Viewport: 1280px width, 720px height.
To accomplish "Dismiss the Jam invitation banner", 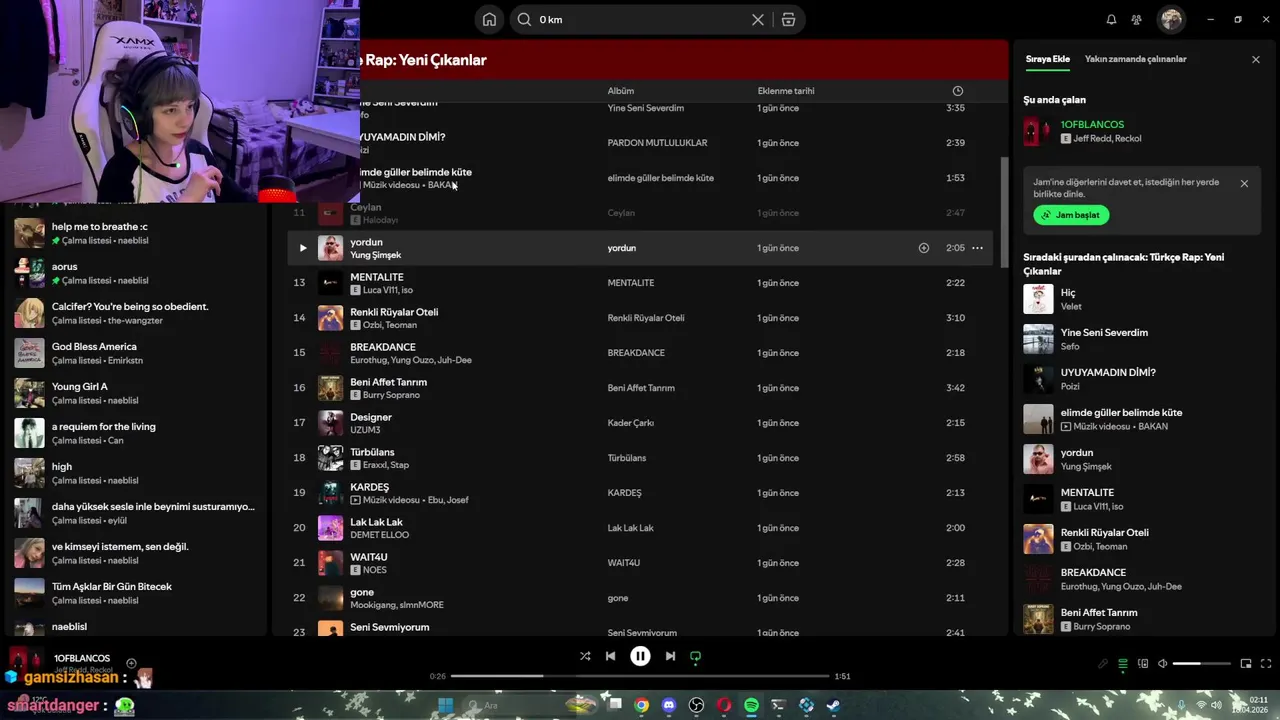I will [x=1244, y=183].
